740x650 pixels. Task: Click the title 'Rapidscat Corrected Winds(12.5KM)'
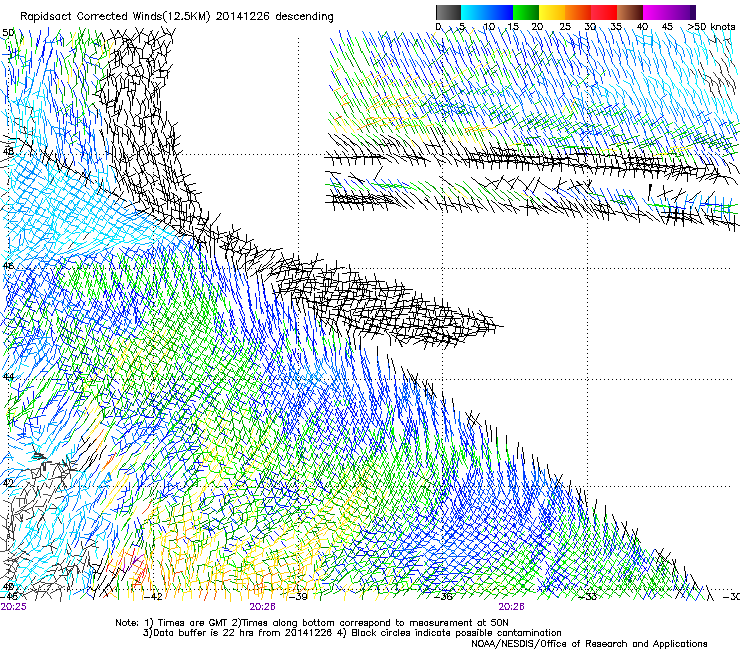(115, 17)
